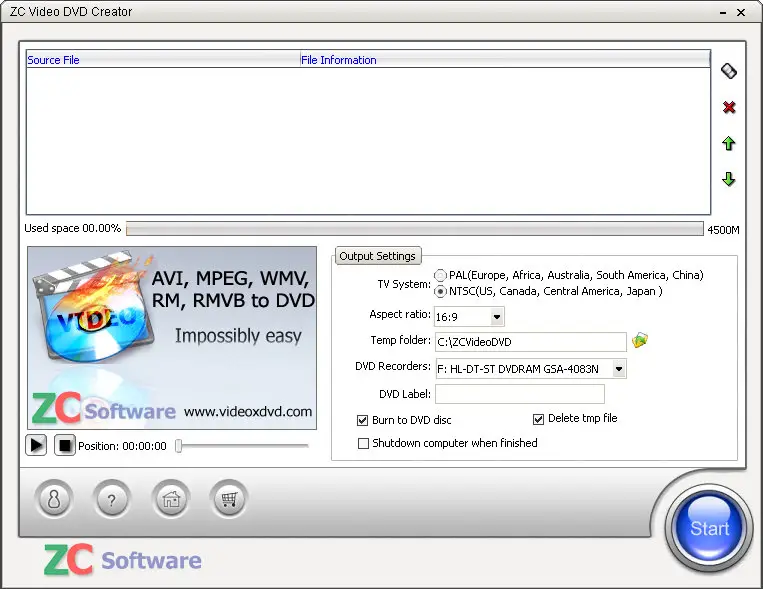Screen dimensions: 763x589
Task: Click the blue Start button
Action: [x=708, y=528]
